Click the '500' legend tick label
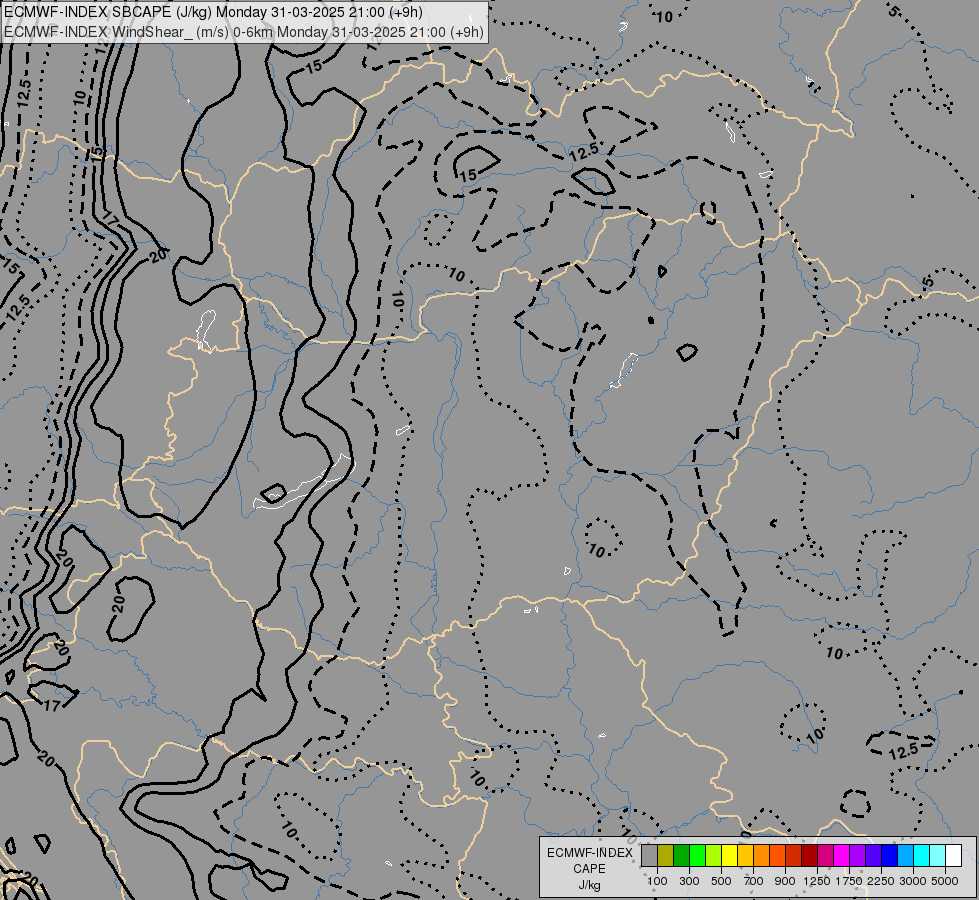 click(721, 881)
